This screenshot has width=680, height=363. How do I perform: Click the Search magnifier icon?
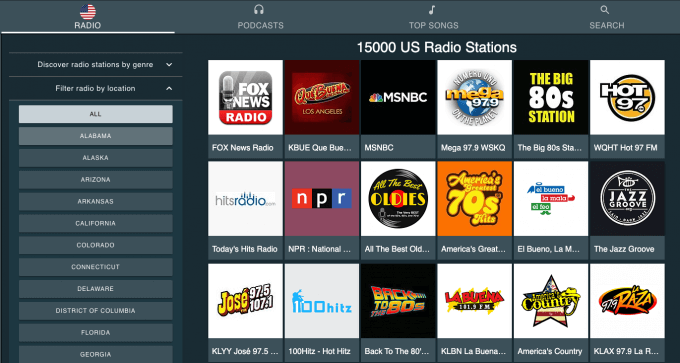(x=605, y=10)
